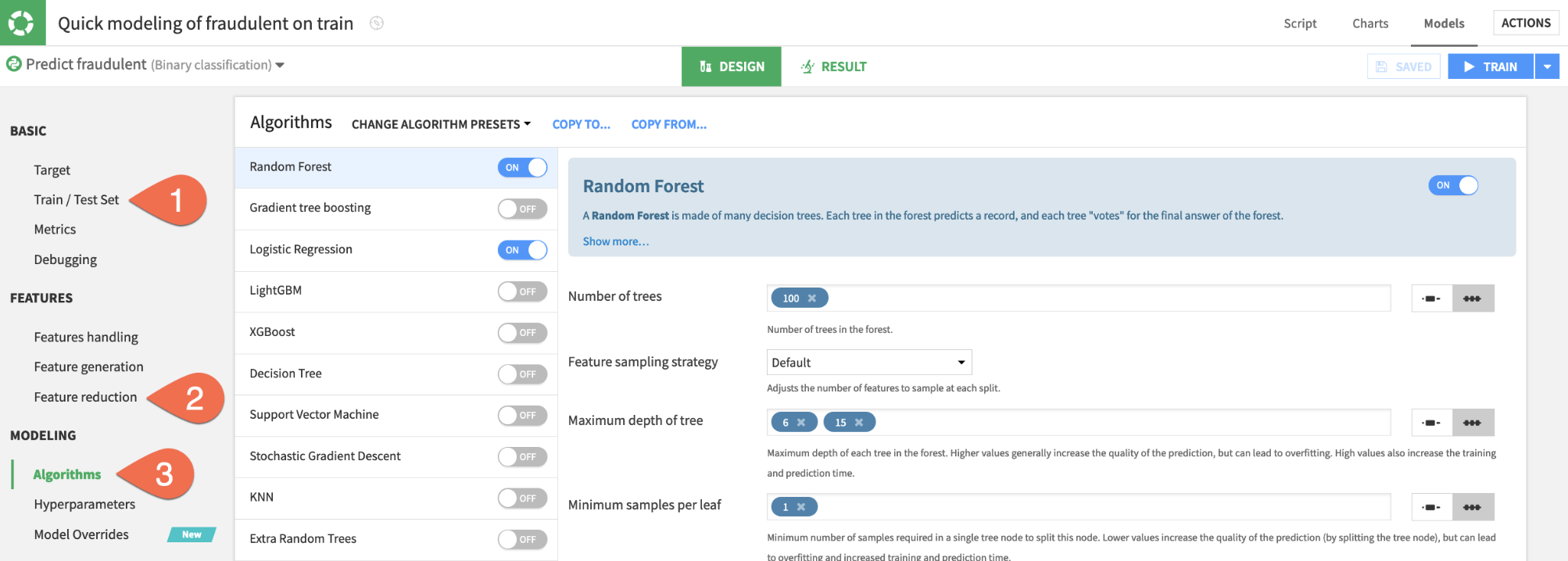This screenshot has width=1568, height=561.
Task: Enable the XGBoost algorithm switch
Action: point(522,333)
